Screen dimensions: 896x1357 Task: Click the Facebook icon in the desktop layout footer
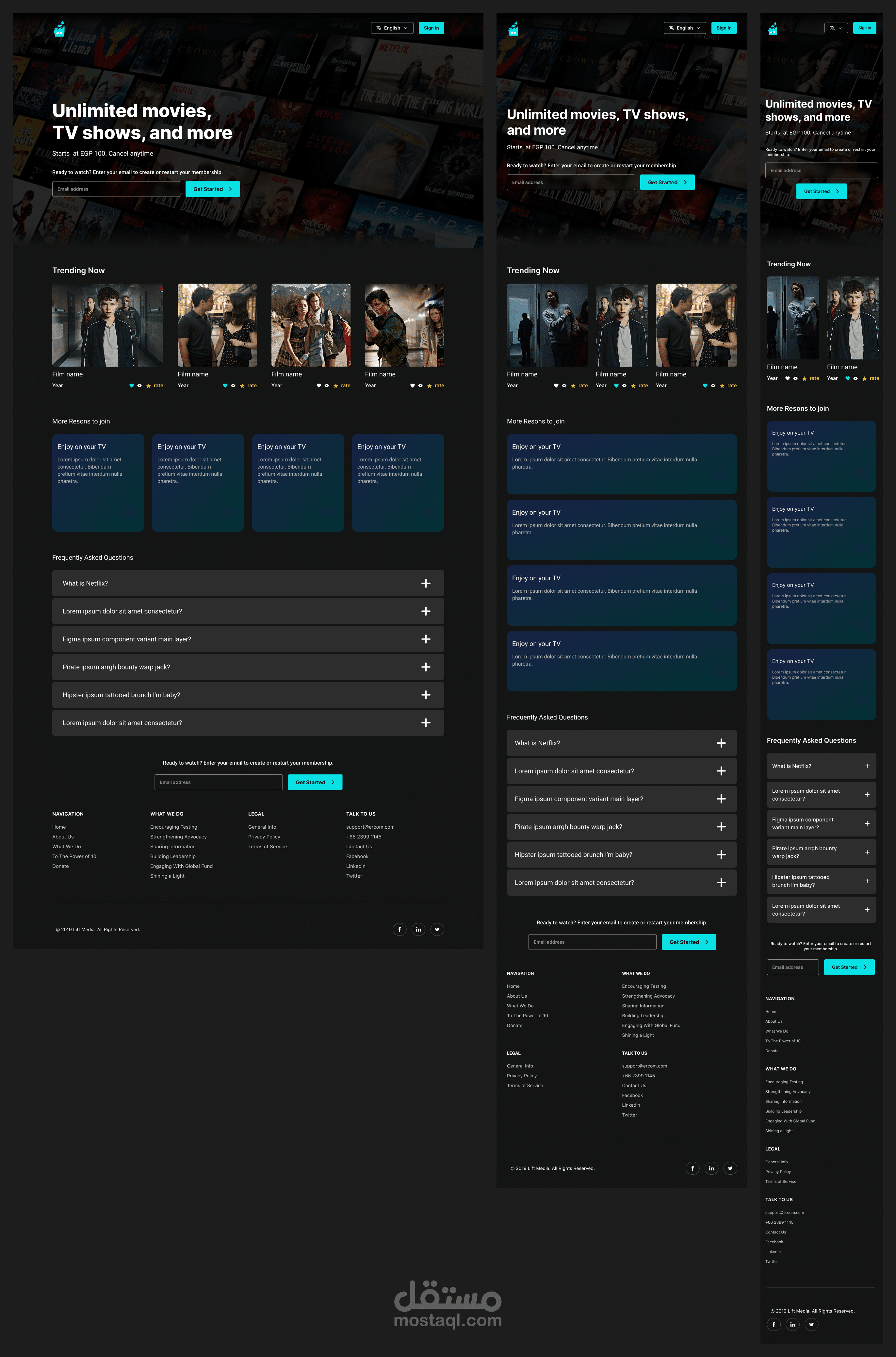tap(399, 929)
